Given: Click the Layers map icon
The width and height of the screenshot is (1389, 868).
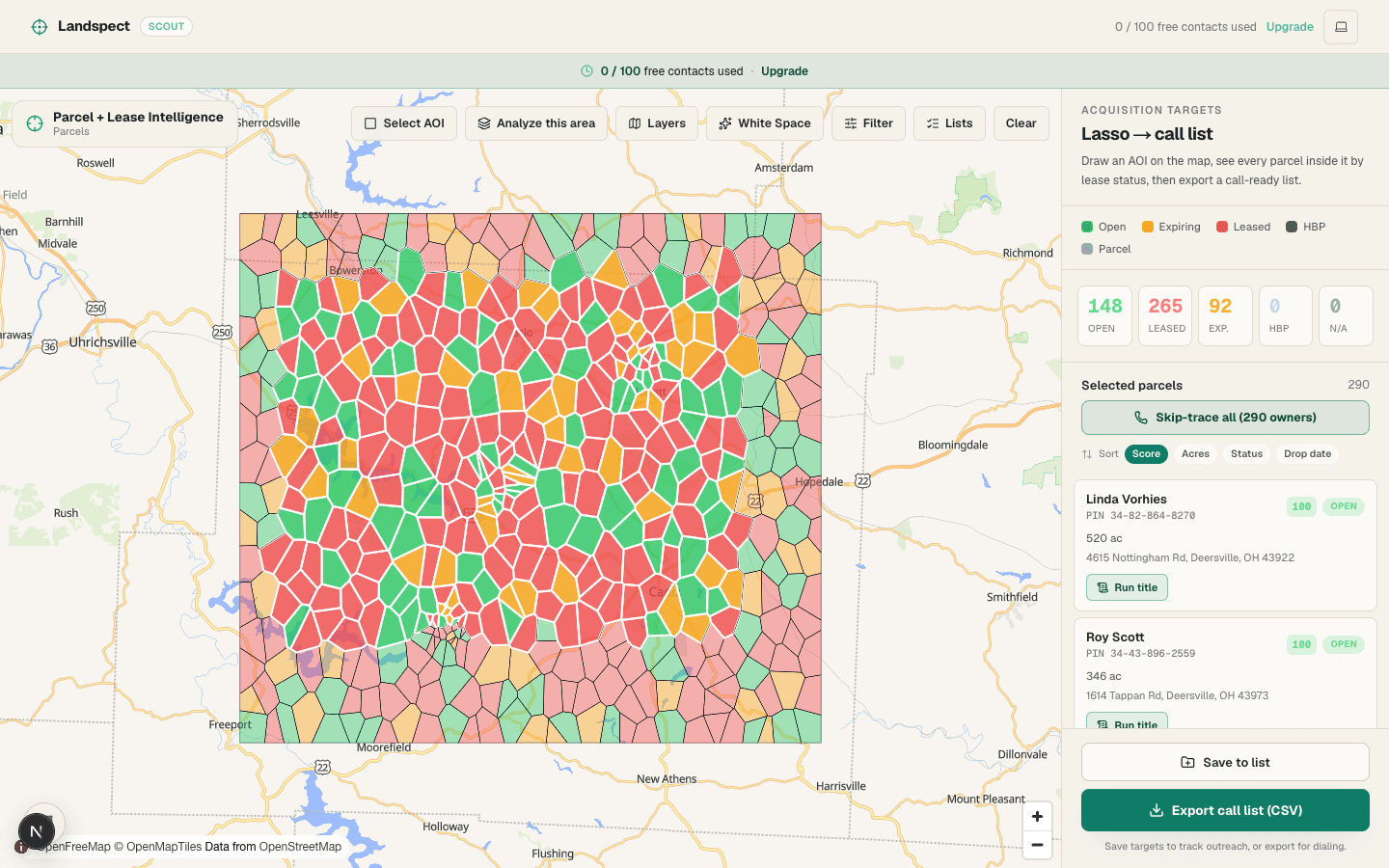Looking at the screenshot, I should [635, 123].
